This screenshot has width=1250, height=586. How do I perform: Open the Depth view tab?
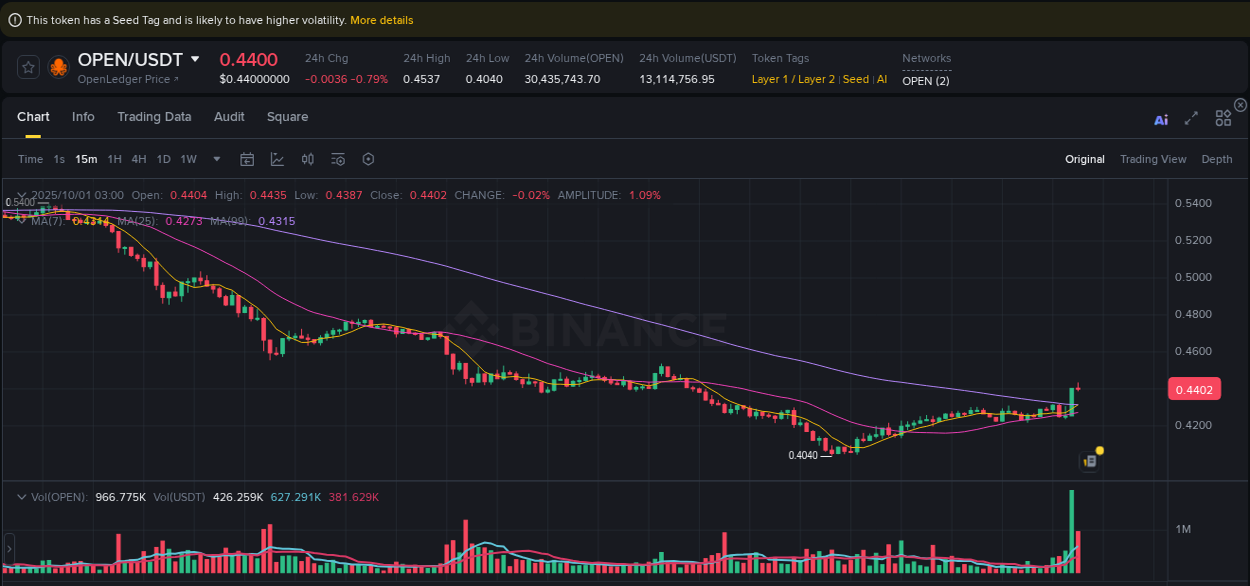(1216, 159)
